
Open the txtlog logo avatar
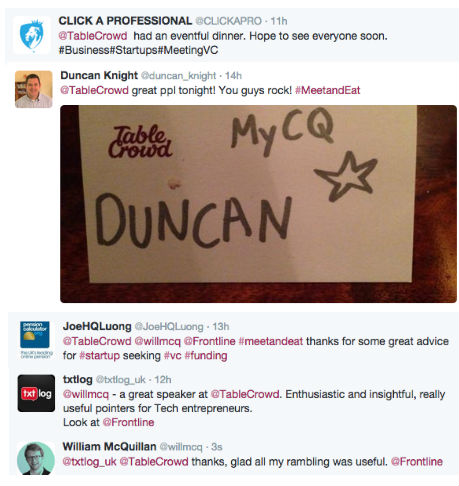[x=36, y=393]
